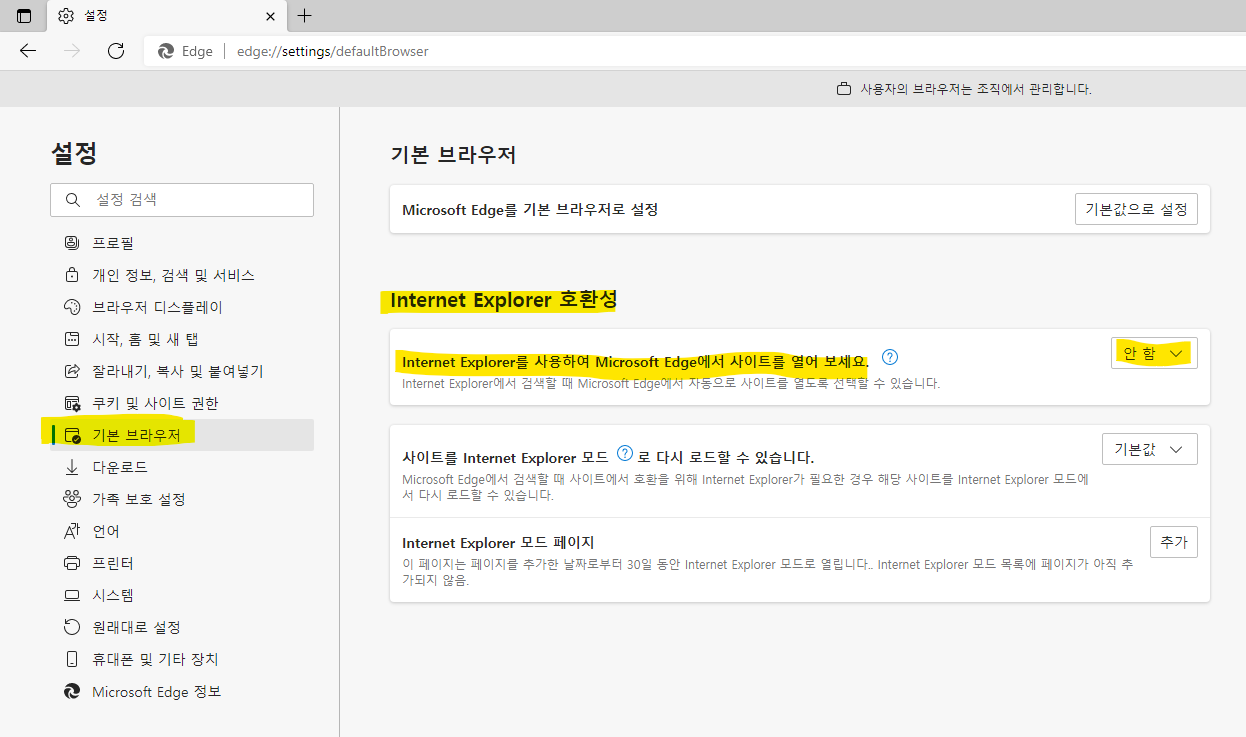The width and height of the screenshot is (1246, 737).
Task: Click the forward arrow button
Action: (72, 51)
